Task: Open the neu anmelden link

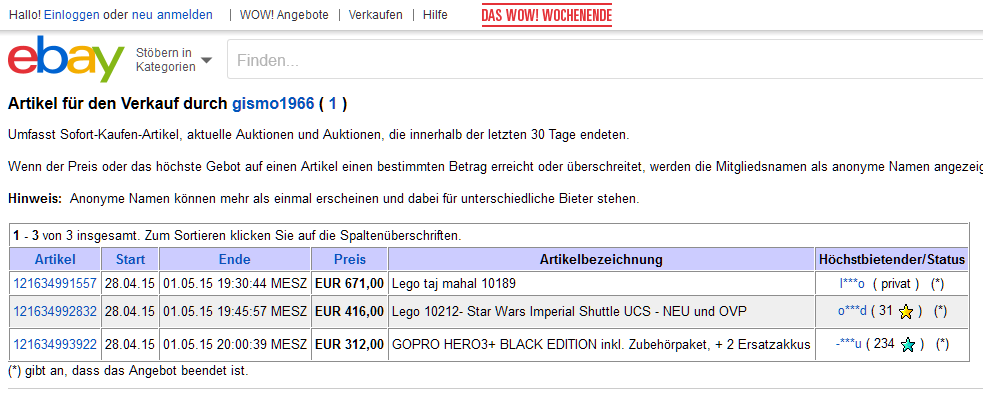Action: click(172, 15)
